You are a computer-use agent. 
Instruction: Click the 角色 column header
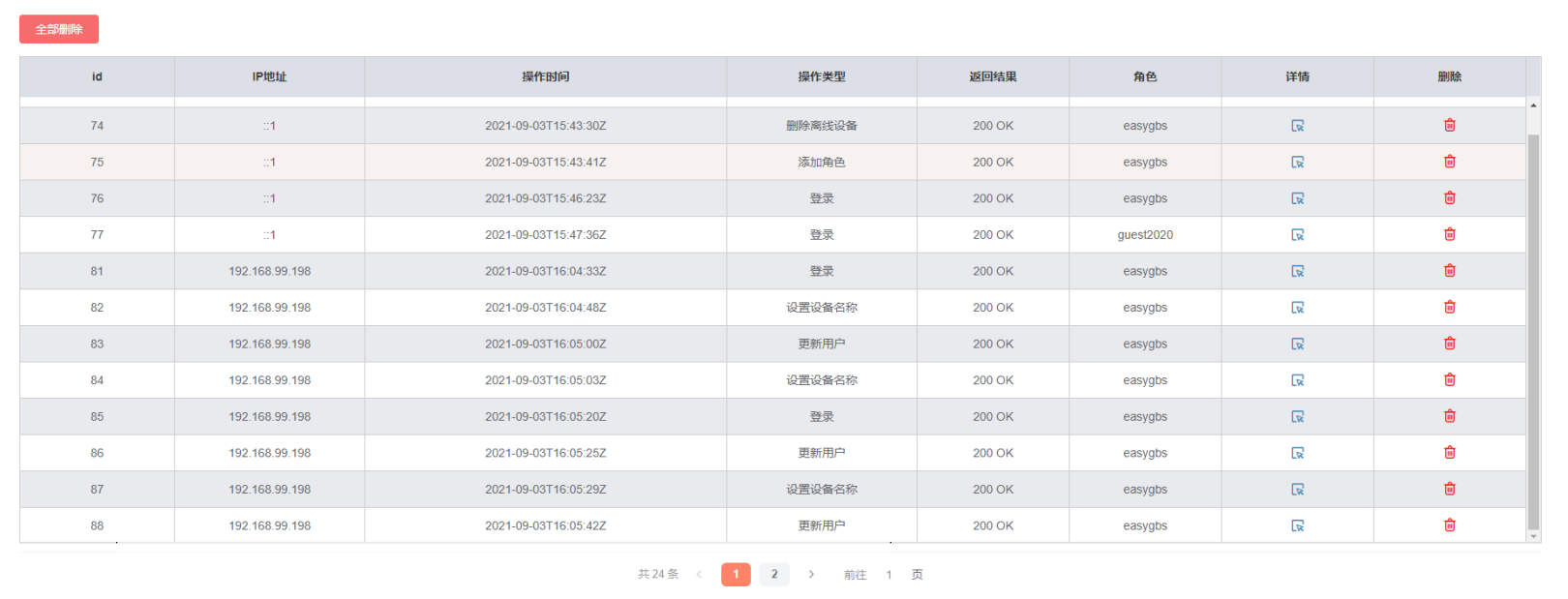point(1145,76)
